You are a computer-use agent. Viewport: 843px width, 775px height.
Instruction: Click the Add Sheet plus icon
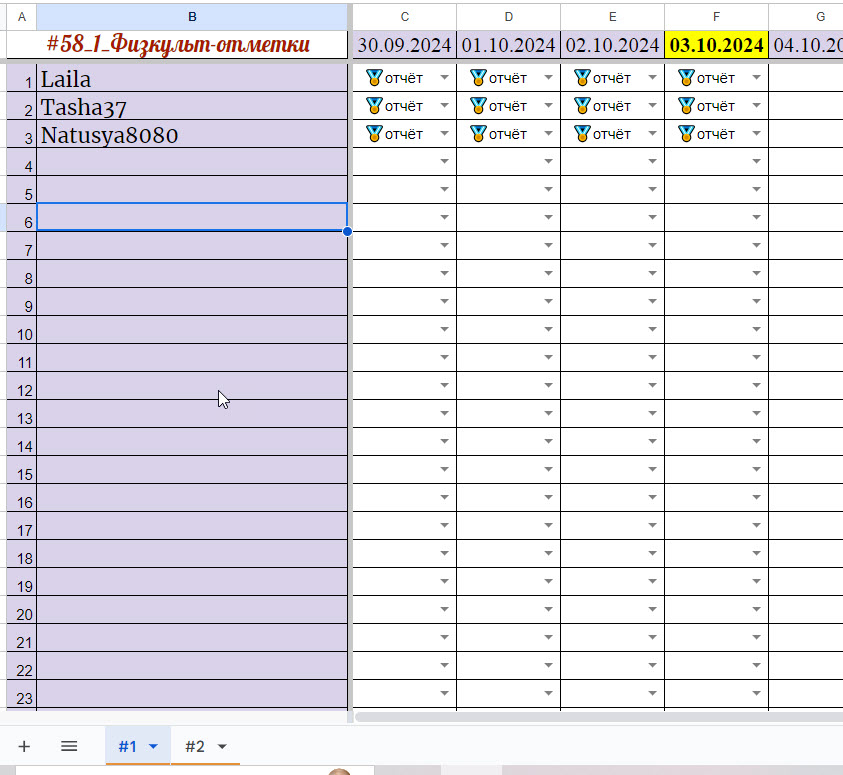pyautogui.click(x=24, y=746)
